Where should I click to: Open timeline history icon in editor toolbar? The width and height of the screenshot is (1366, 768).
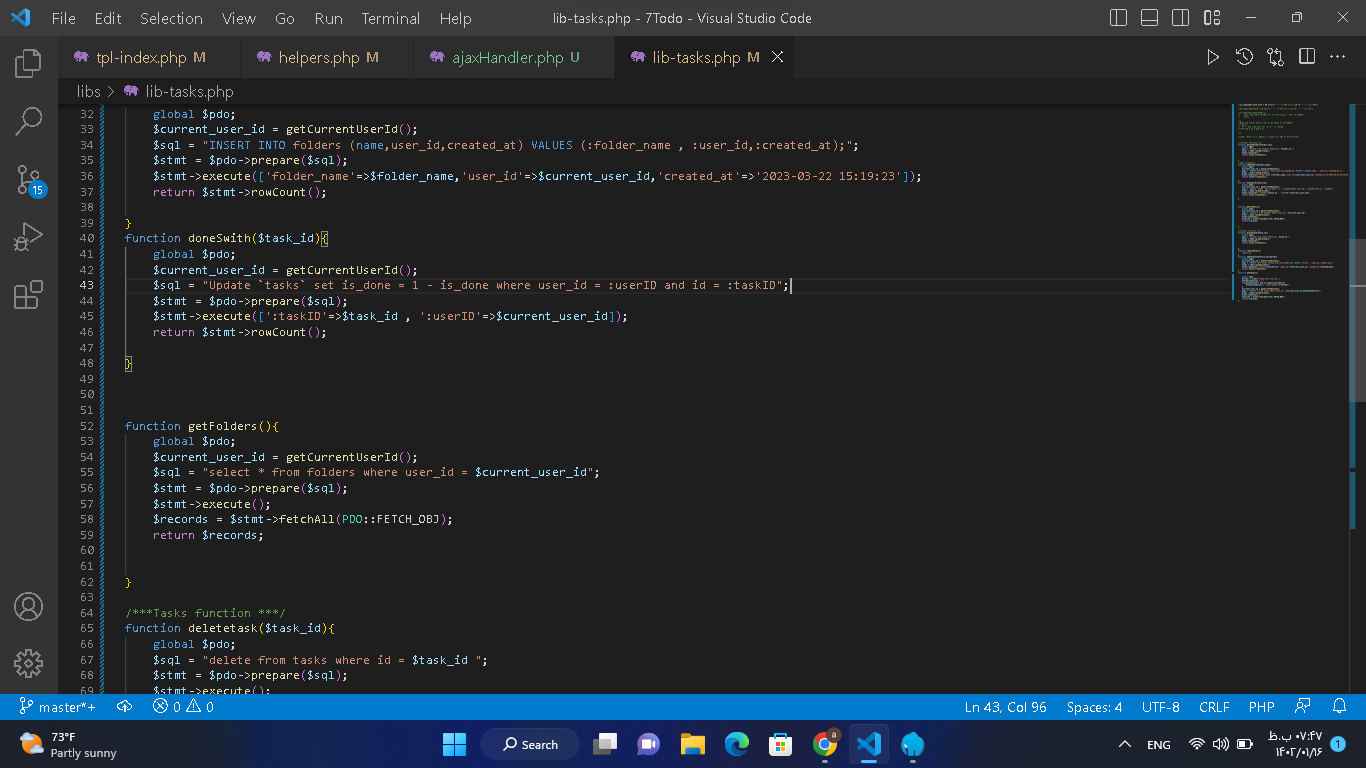pos(1244,58)
